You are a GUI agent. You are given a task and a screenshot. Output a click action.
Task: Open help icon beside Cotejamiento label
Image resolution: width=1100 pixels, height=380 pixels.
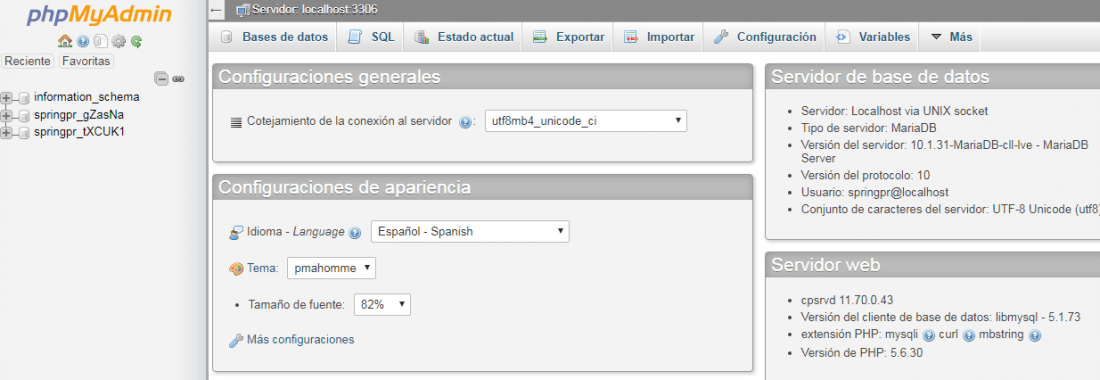point(465,121)
